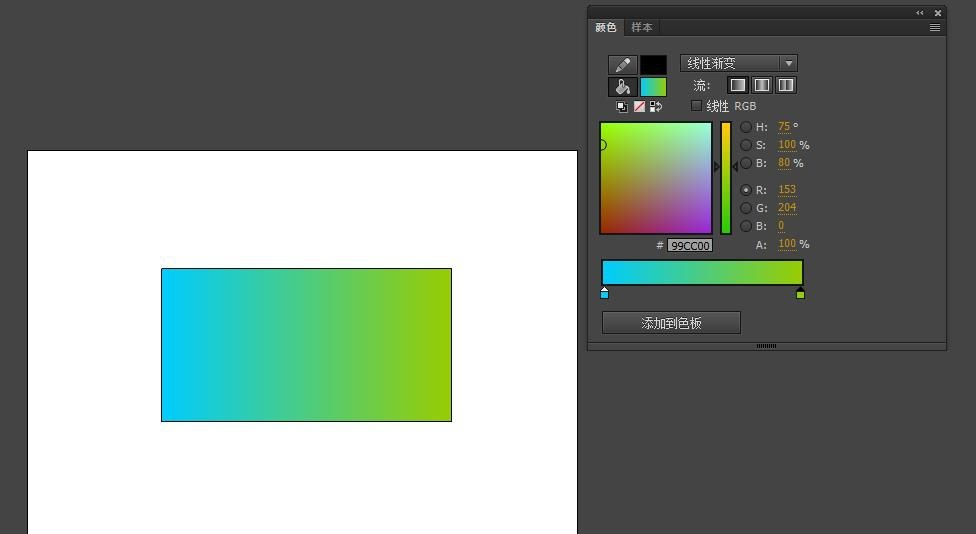Viewport: 976px width, 534px height.
Task: Switch to the 样本 tab
Action: point(642,27)
